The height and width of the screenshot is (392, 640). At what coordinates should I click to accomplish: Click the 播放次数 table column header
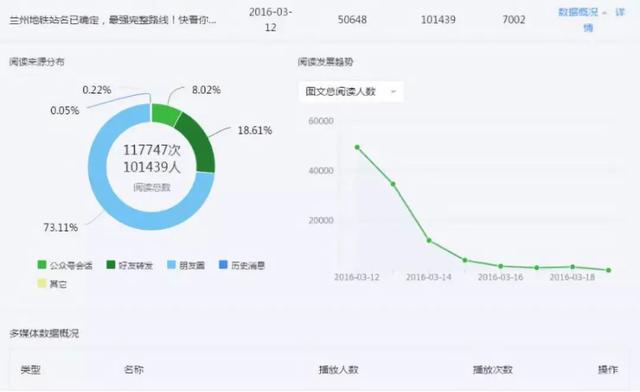point(493,370)
